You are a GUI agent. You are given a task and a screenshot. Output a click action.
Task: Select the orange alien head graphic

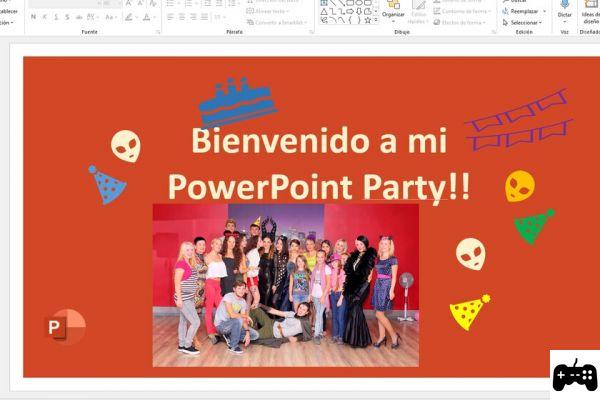(x=520, y=186)
